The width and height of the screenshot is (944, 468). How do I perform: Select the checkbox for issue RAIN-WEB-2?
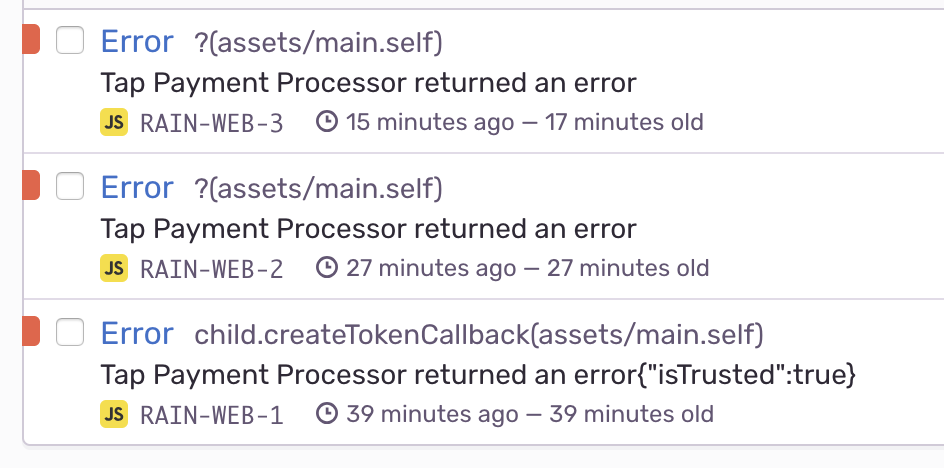tap(70, 186)
